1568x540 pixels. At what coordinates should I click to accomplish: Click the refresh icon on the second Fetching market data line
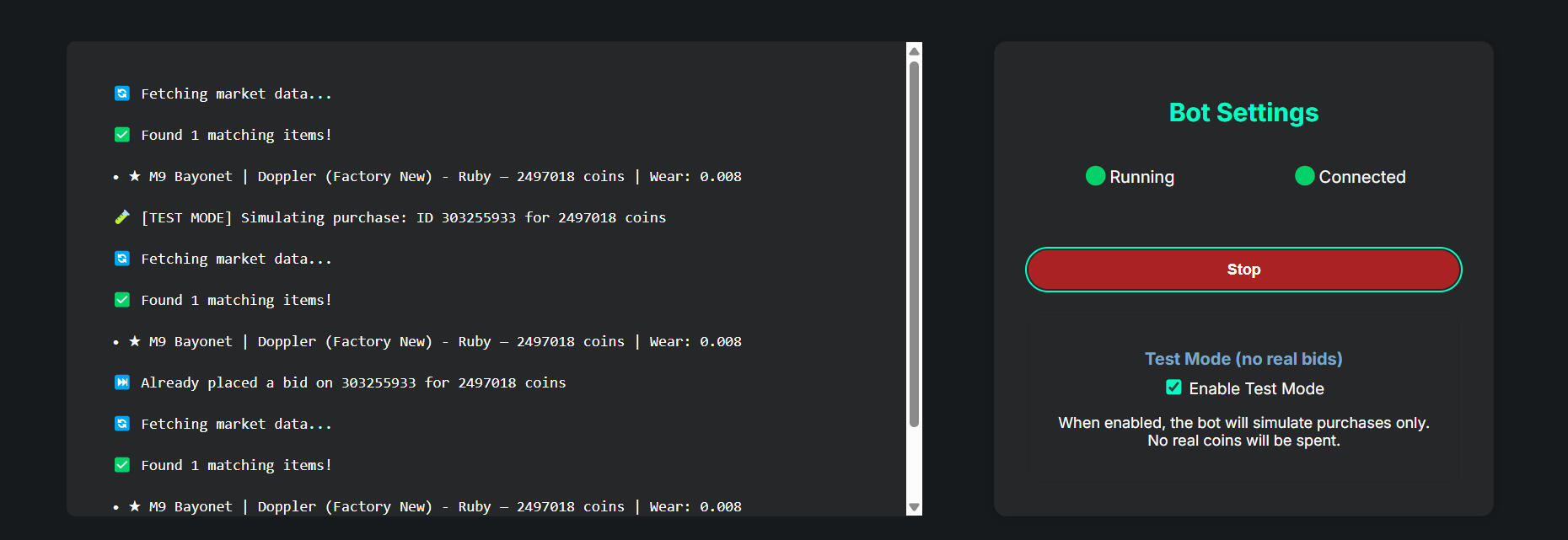[x=122, y=259]
